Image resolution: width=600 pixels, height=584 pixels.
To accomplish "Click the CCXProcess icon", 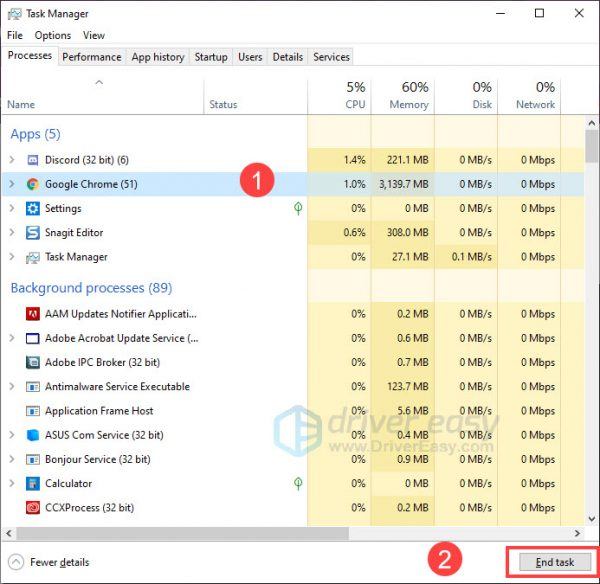I will (x=33, y=508).
